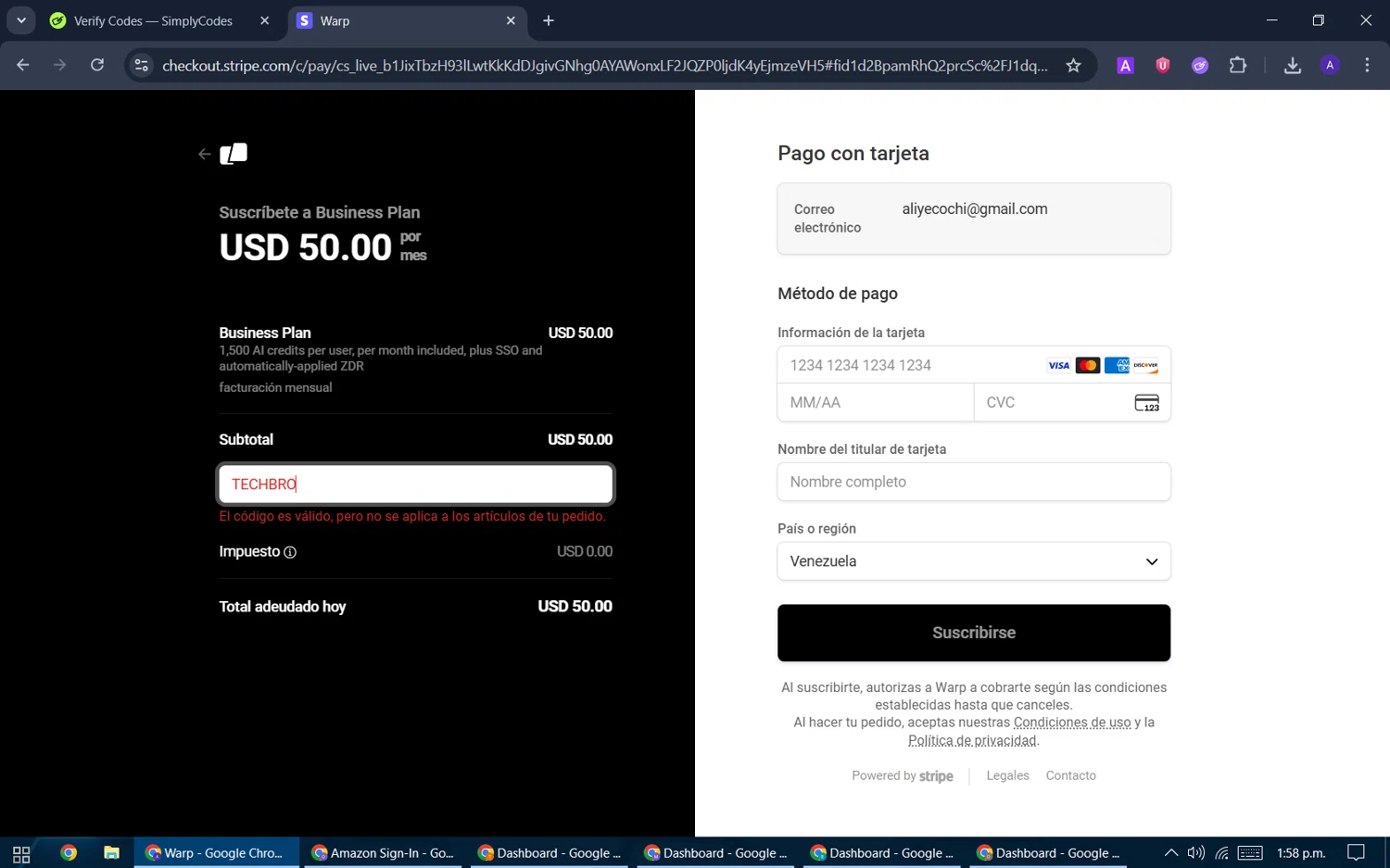Click the Powered by stripe link
Viewport: 1390px width, 868px height.
coord(903,775)
